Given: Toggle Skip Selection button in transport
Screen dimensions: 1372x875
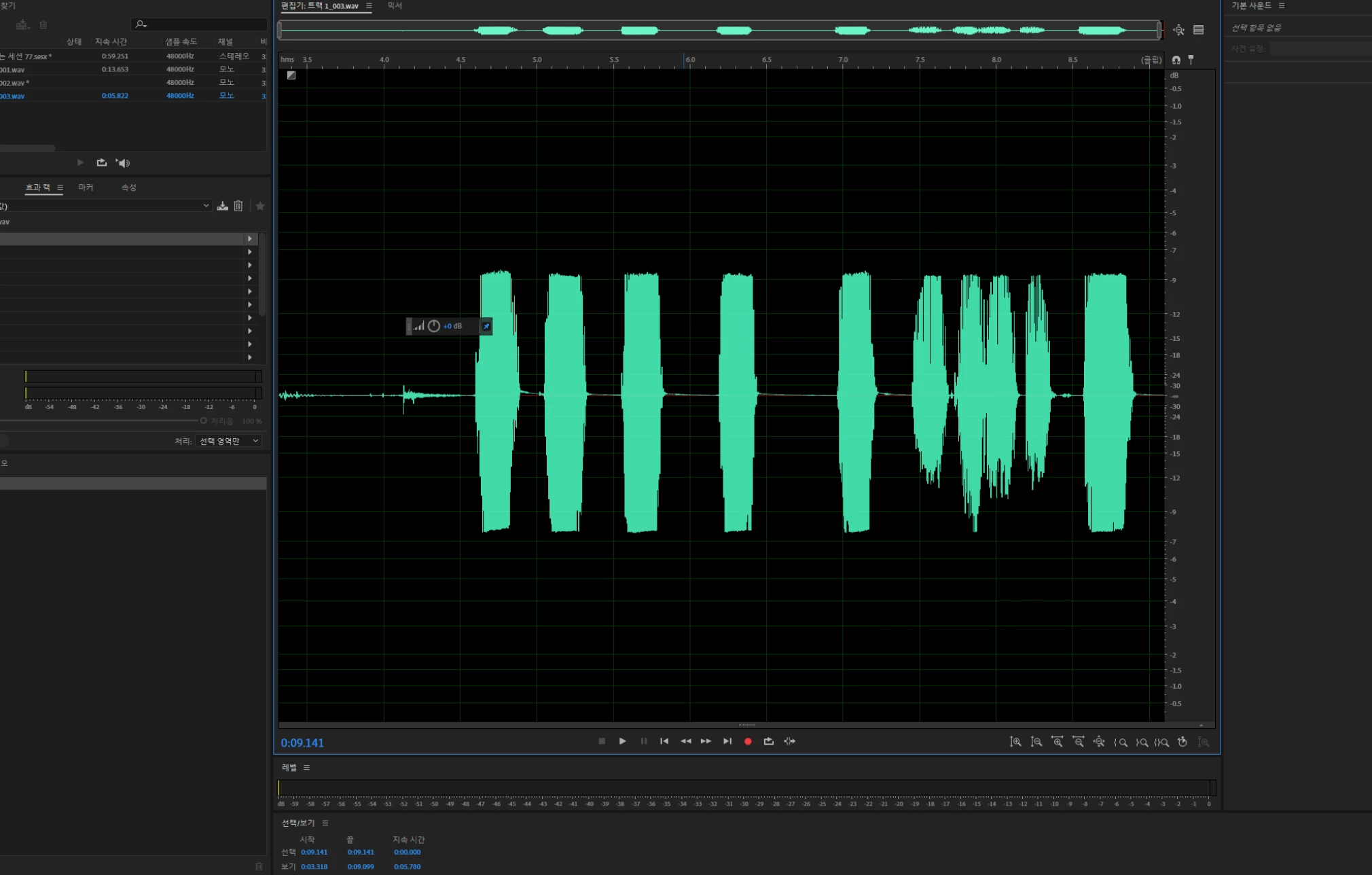Looking at the screenshot, I should coord(789,741).
